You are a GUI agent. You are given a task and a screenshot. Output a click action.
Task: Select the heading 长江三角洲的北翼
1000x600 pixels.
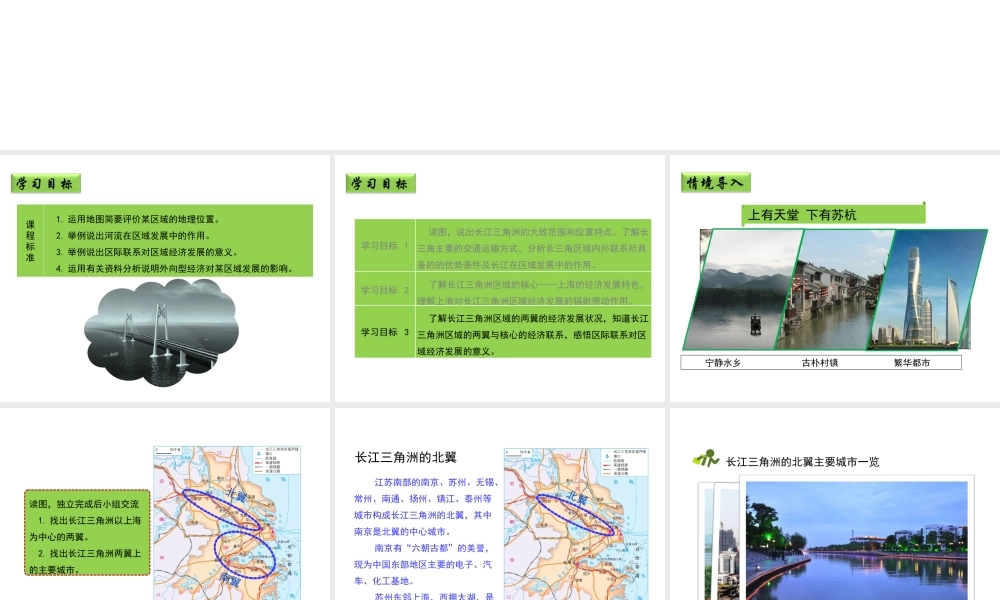[x=406, y=458]
